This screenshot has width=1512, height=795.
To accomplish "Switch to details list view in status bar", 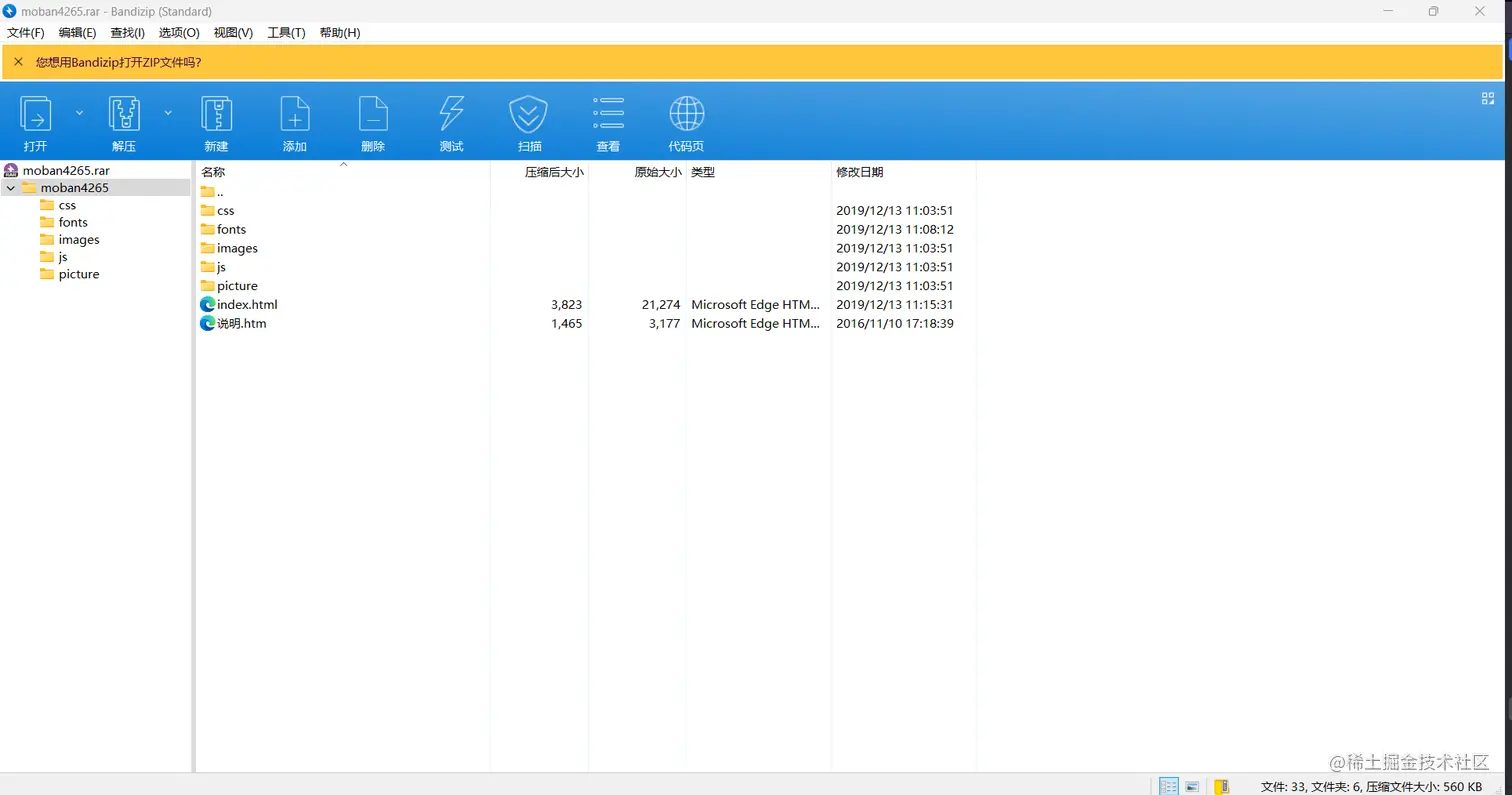I will point(1168,787).
